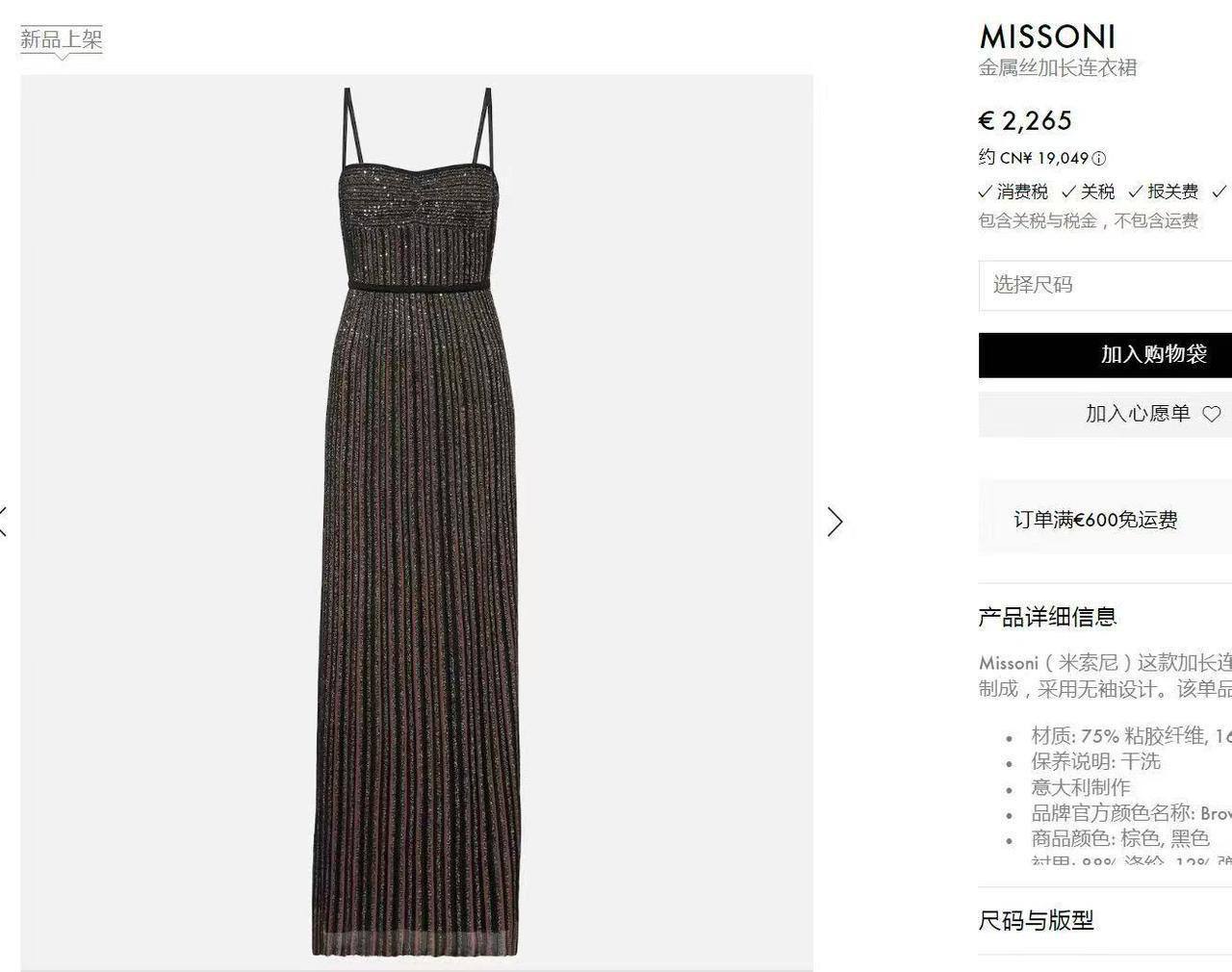
Task: Click the 金属丝加长连衣裙 product title
Action: 1058,68
